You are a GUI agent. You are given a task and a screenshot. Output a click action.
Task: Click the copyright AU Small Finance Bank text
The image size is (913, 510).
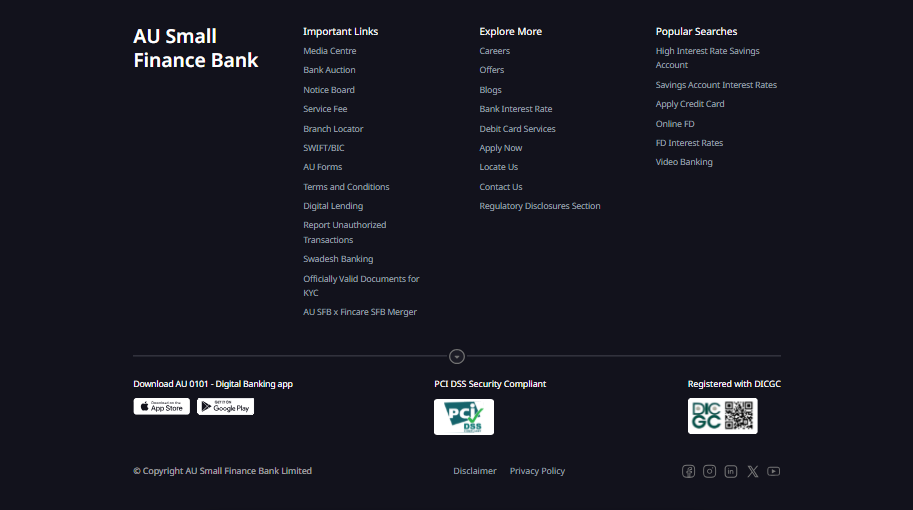(222, 471)
